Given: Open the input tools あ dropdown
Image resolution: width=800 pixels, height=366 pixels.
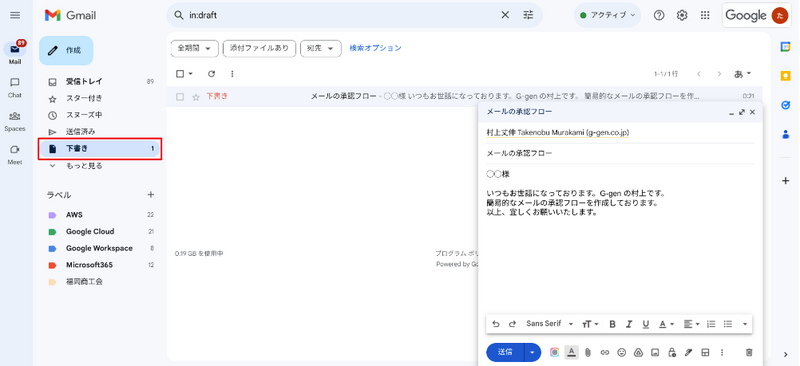Looking at the screenshot, I should 742,74.
